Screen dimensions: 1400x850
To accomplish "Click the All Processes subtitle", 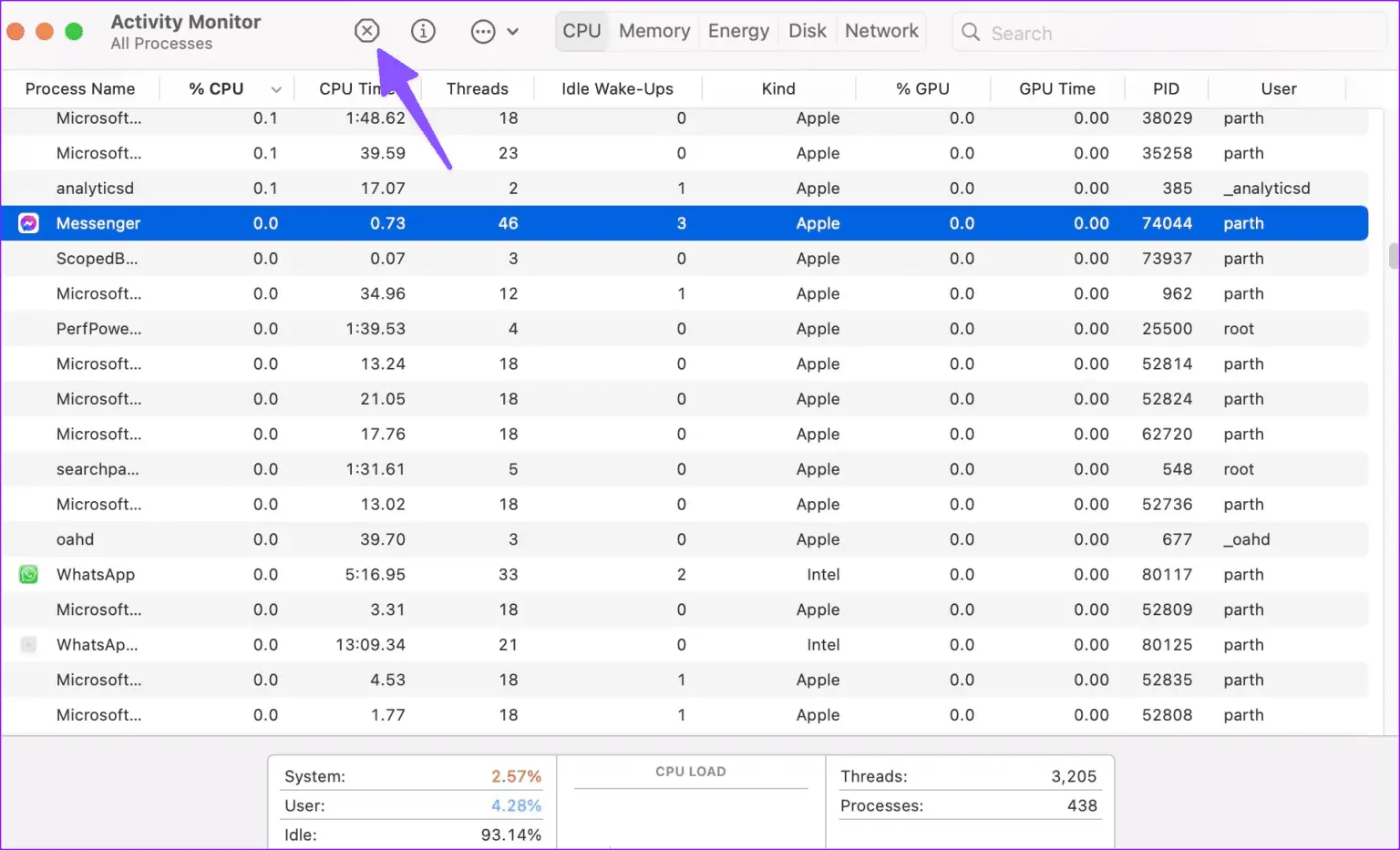I will 161,44.
